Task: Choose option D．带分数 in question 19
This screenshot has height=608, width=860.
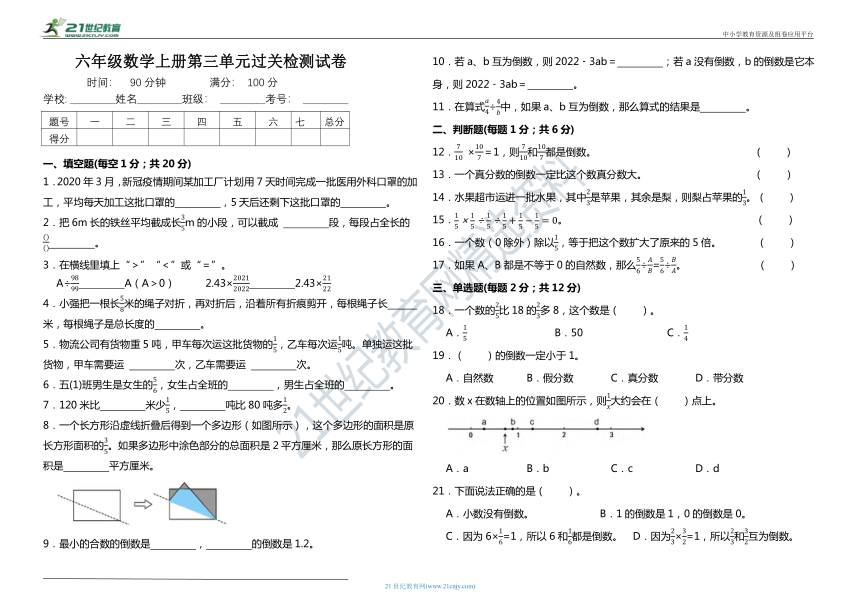Action: tap(719, 378)
